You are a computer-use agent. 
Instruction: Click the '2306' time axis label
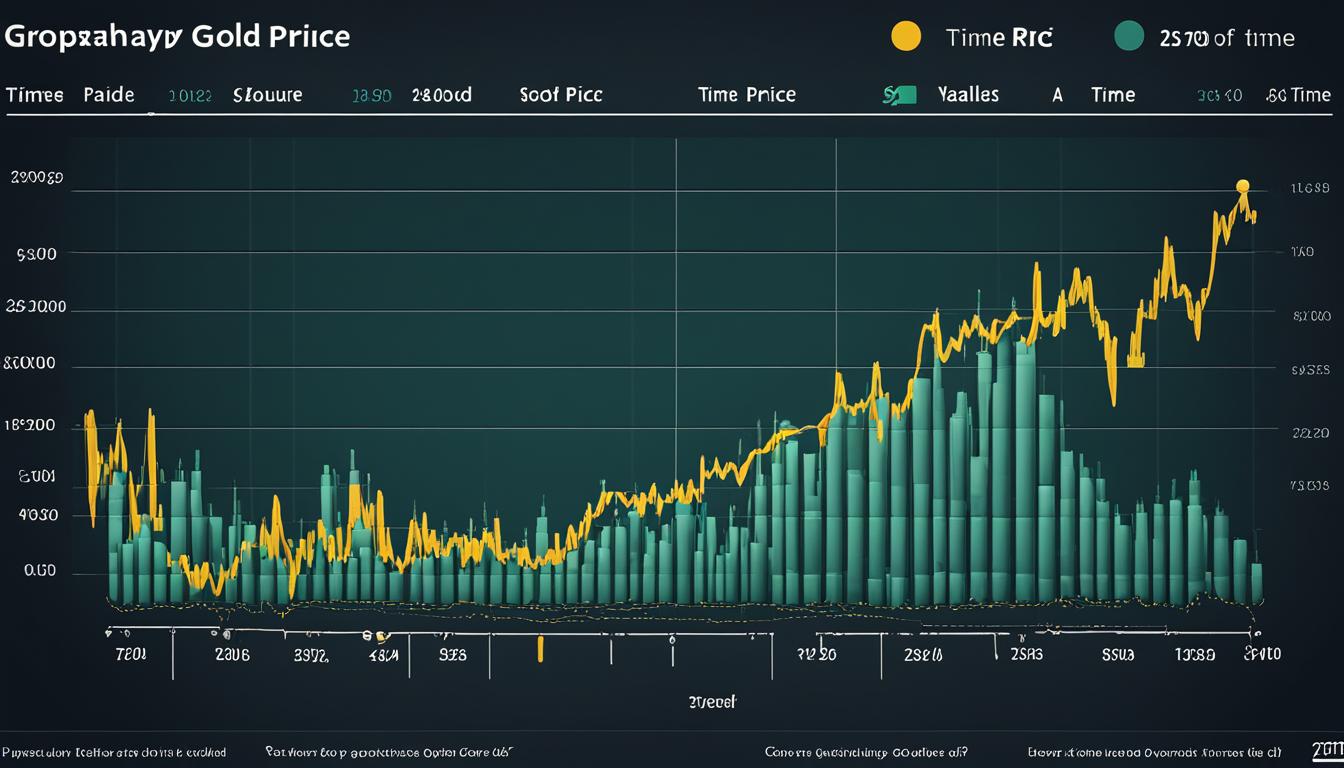(x=233, y=655)
